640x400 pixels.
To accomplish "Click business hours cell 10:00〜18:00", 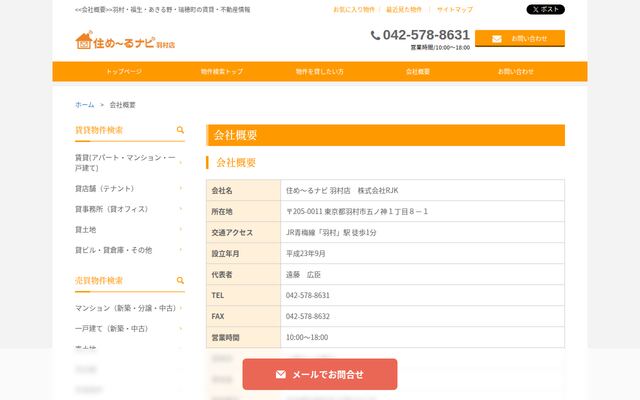I will [422, 337].
